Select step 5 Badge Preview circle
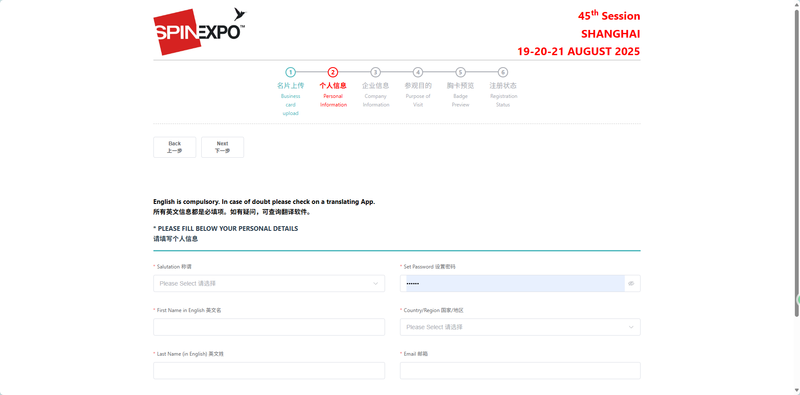Image resolution: width=800 pixels, height=395 pixels. [x=460, y=72]
